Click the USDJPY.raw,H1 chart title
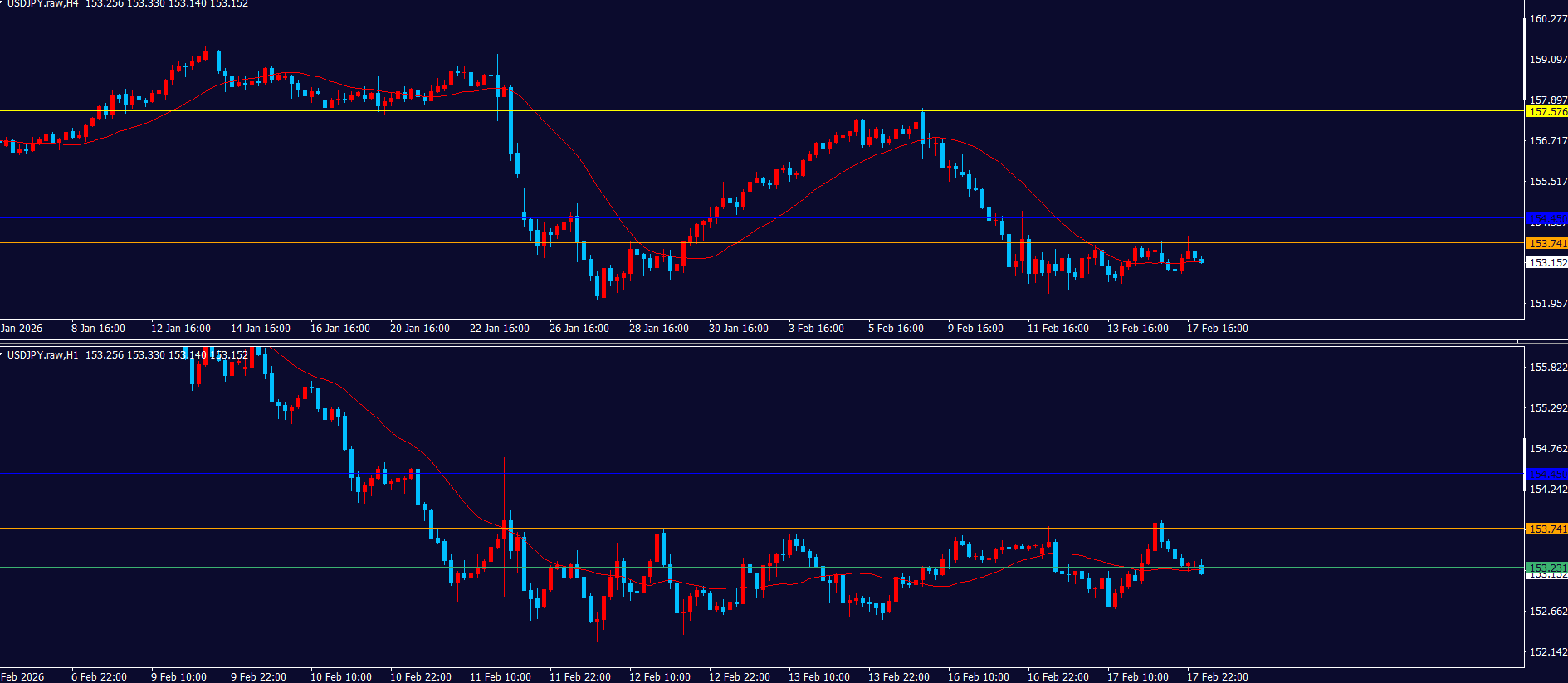1568x683 pixels. pyautogui.click(x=43, y=355)
